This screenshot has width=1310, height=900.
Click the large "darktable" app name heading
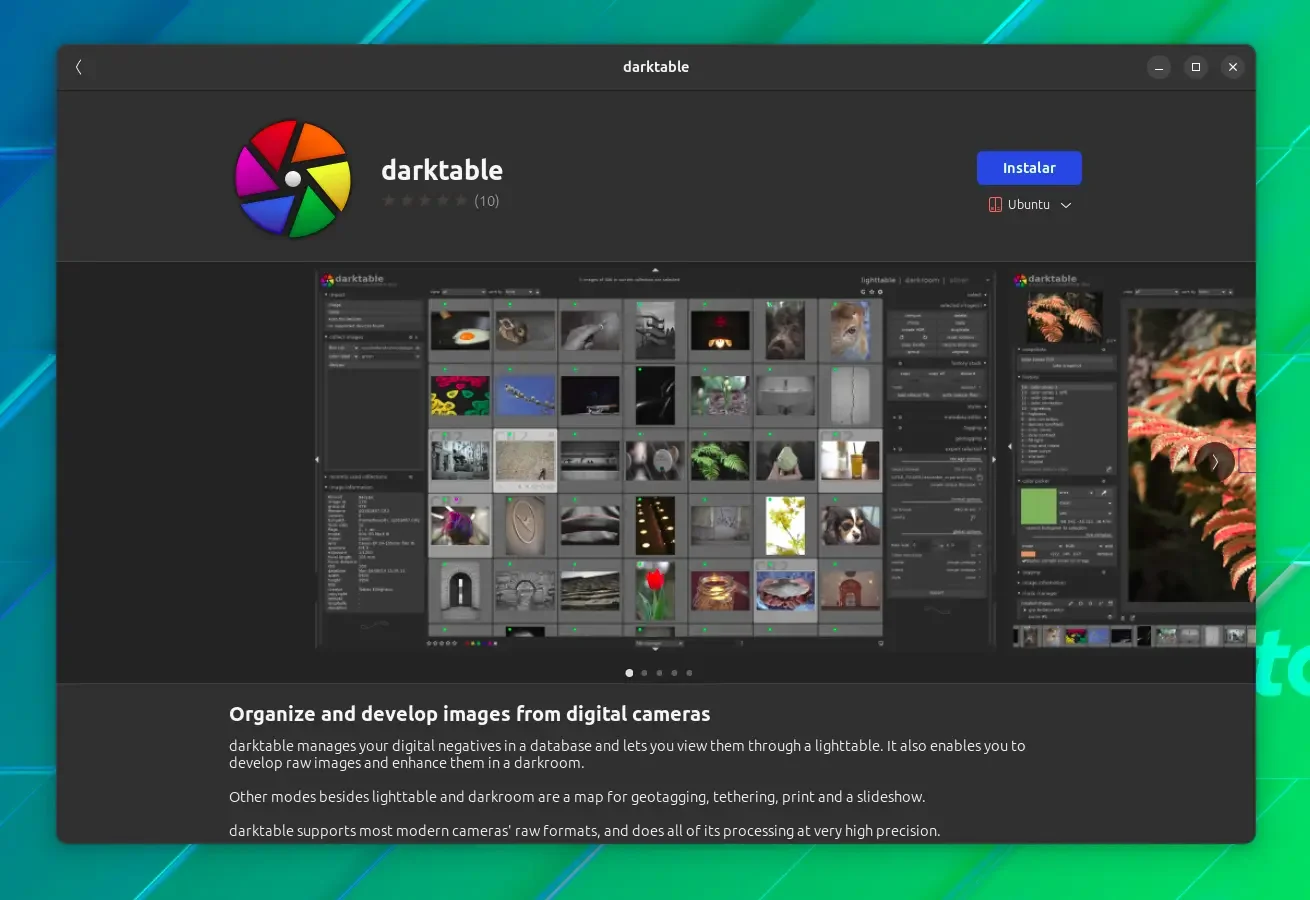pyautogui.click(x=442, y=170)
